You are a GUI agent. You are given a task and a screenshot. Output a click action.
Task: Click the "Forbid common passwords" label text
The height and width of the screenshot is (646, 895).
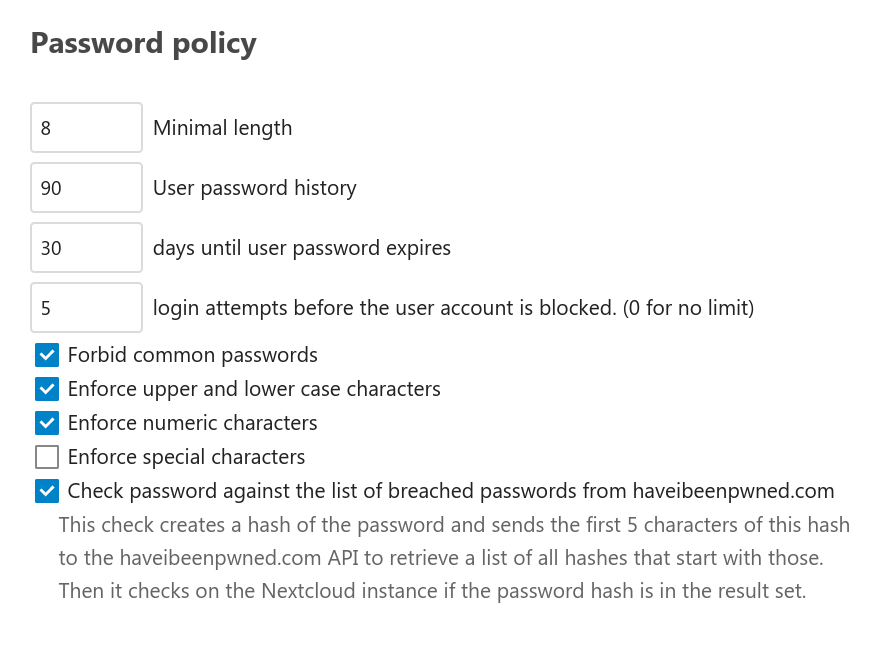click(x=192, y=355)
